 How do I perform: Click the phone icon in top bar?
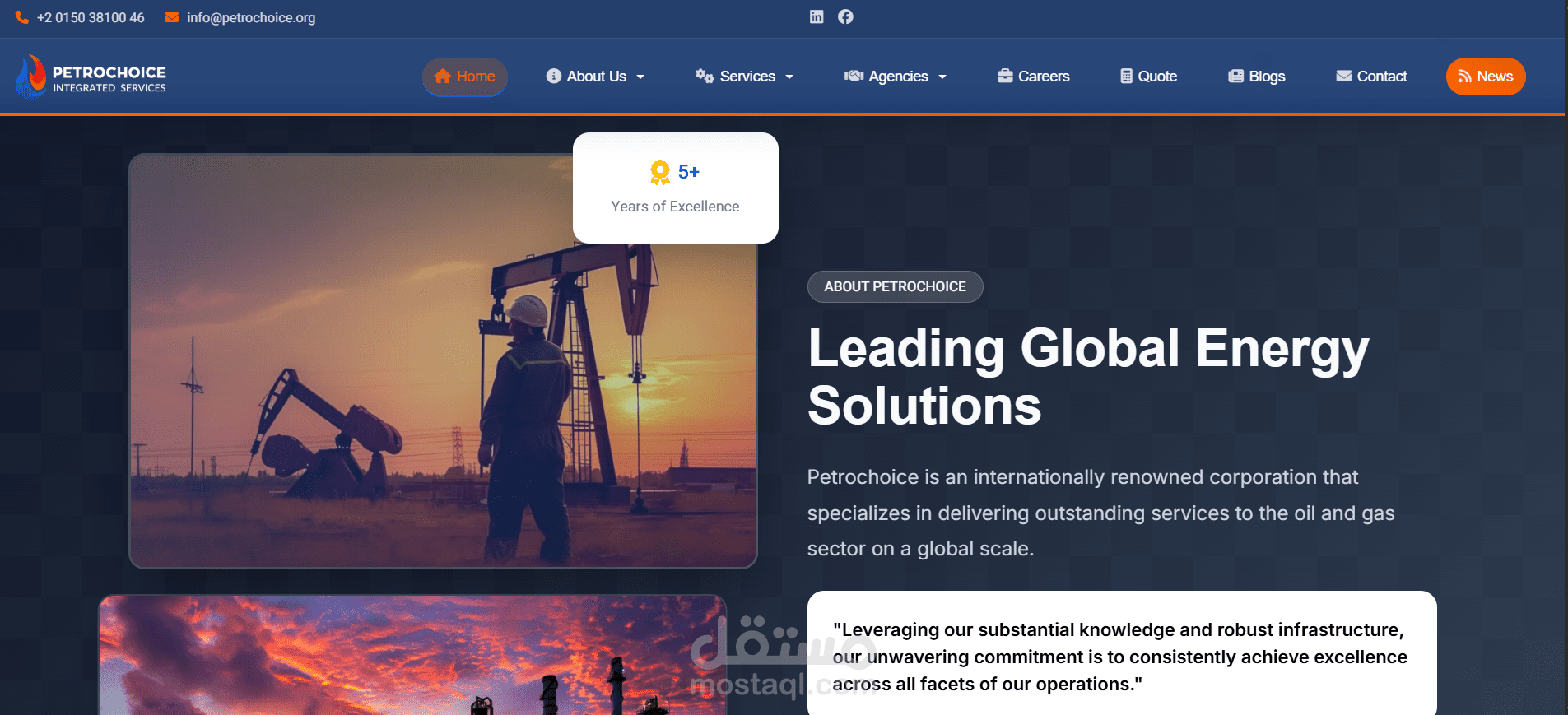(x=22, y=17)
